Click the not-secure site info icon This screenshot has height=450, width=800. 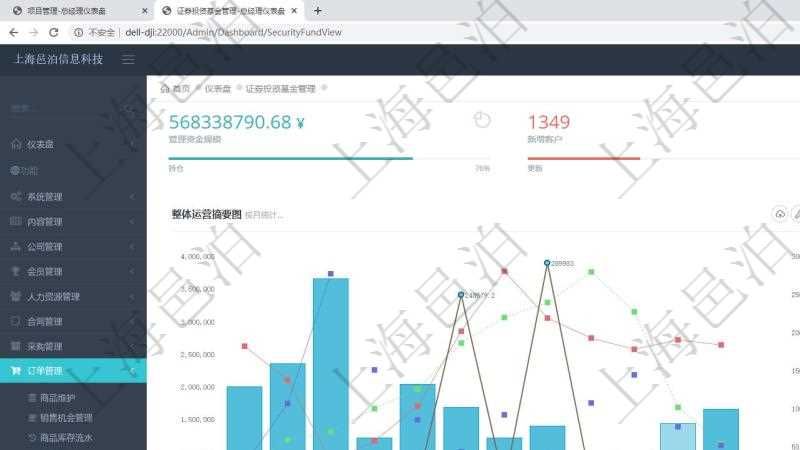pyautogui.click(x=78, y=32)
